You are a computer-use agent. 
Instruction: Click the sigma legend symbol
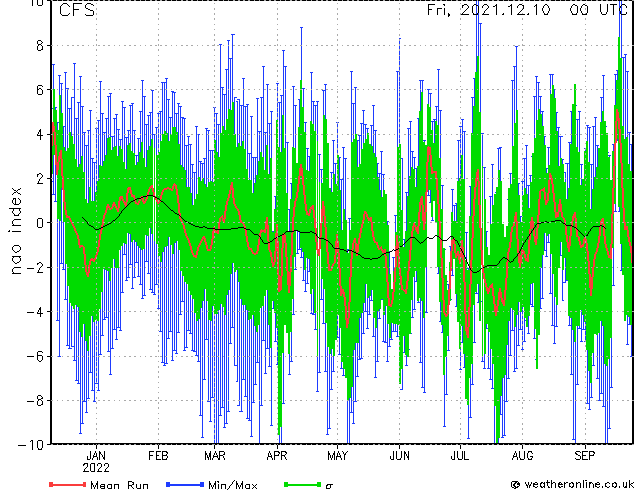pos(329,486)
